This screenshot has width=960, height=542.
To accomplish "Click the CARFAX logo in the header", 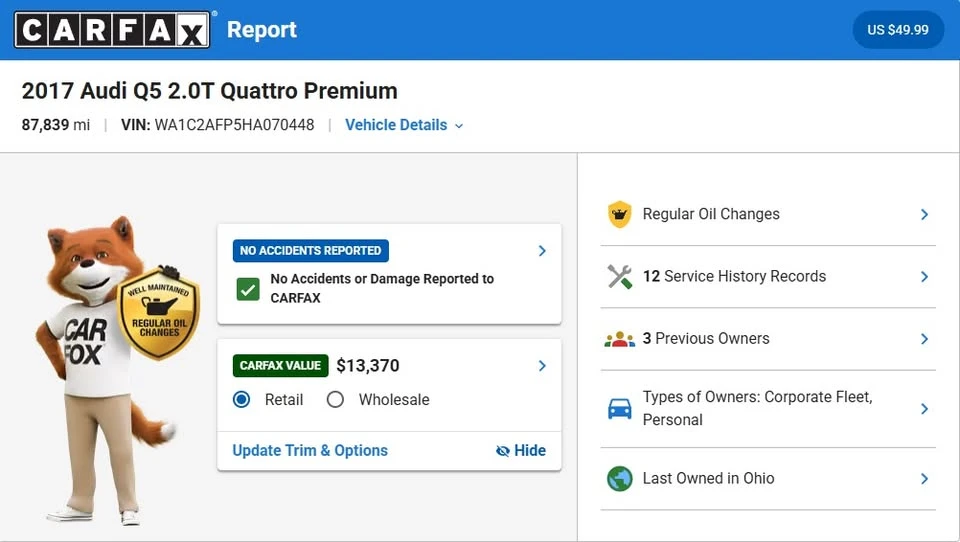I will tap(112, 29).
